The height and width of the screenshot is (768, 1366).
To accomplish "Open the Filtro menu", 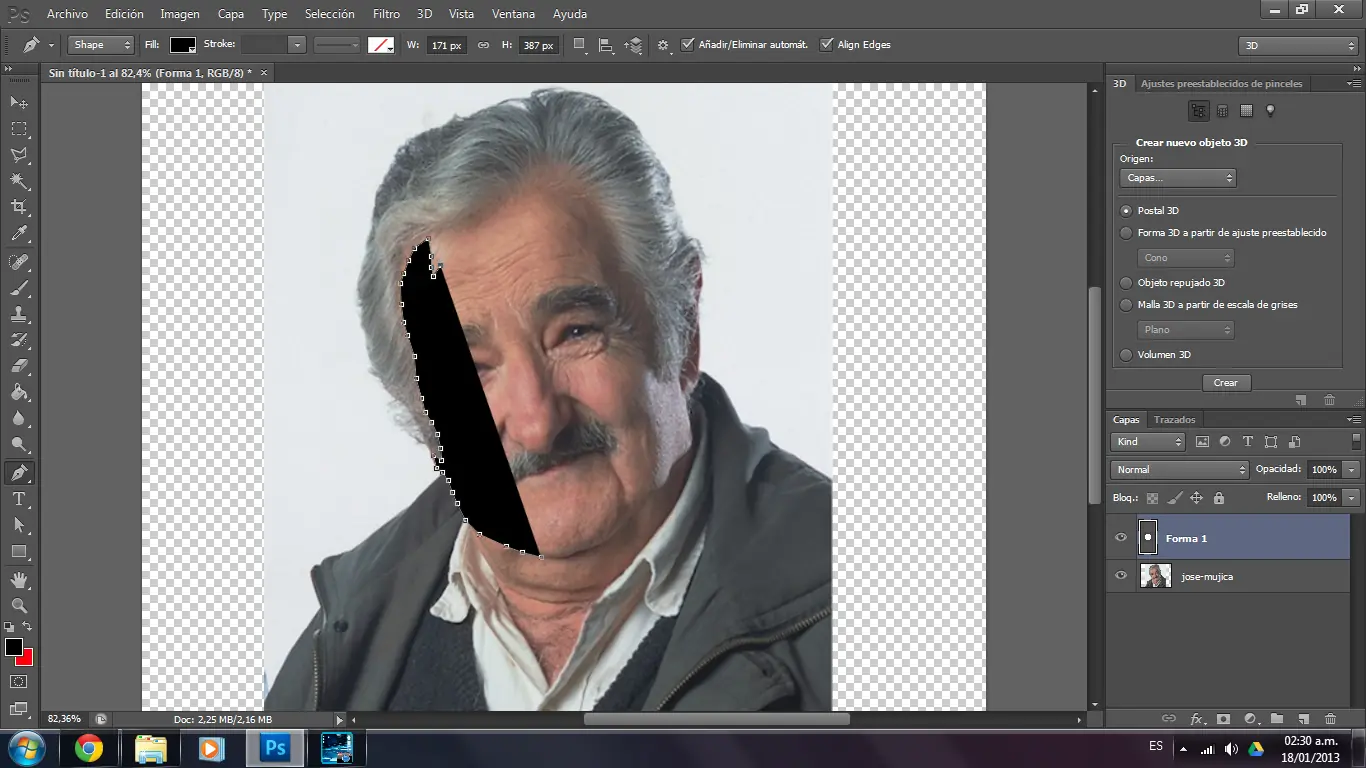I will coord(386,14).
